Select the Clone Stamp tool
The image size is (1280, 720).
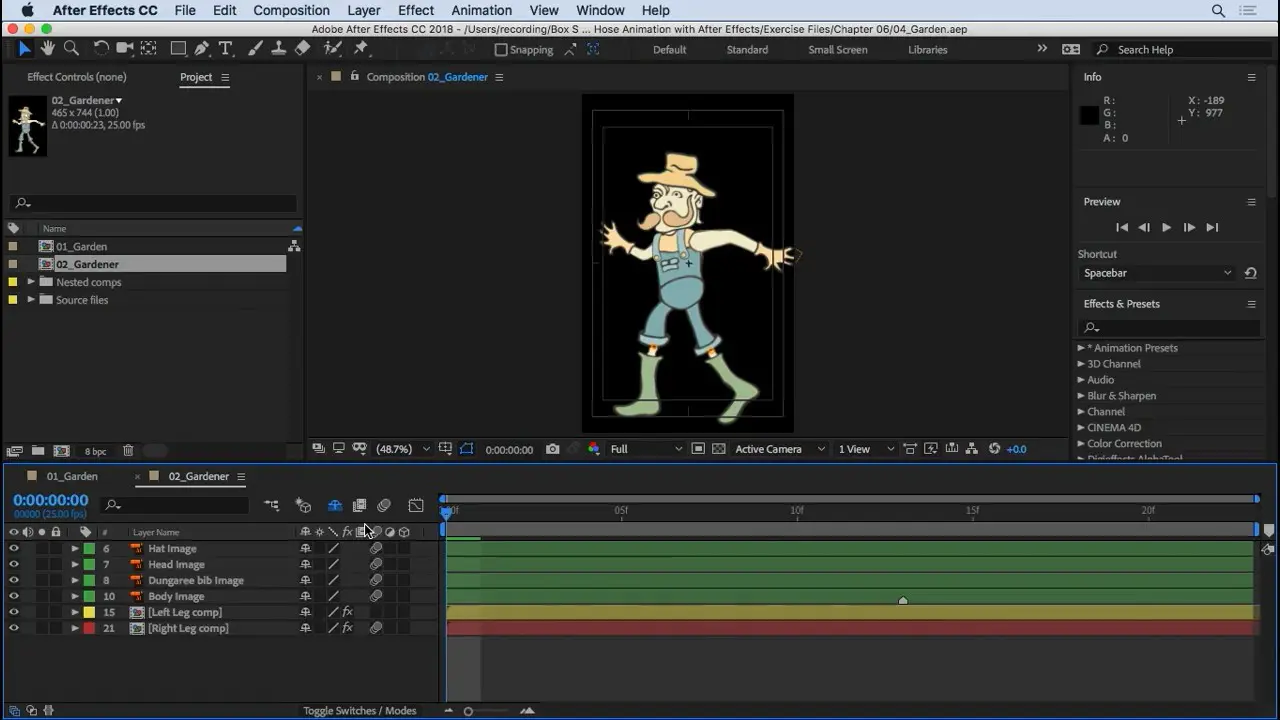[279, 48]
